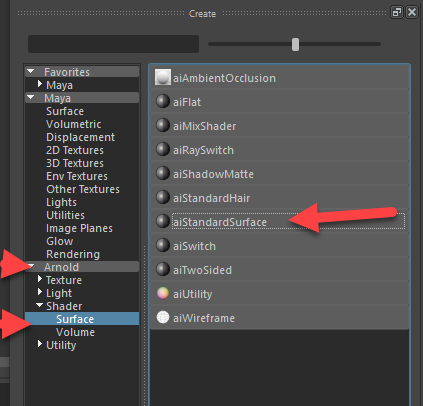Viewport: 423px width, 406px height.
Task: Select the aiMixShader sphere icon
Action: tap(163, 125)
